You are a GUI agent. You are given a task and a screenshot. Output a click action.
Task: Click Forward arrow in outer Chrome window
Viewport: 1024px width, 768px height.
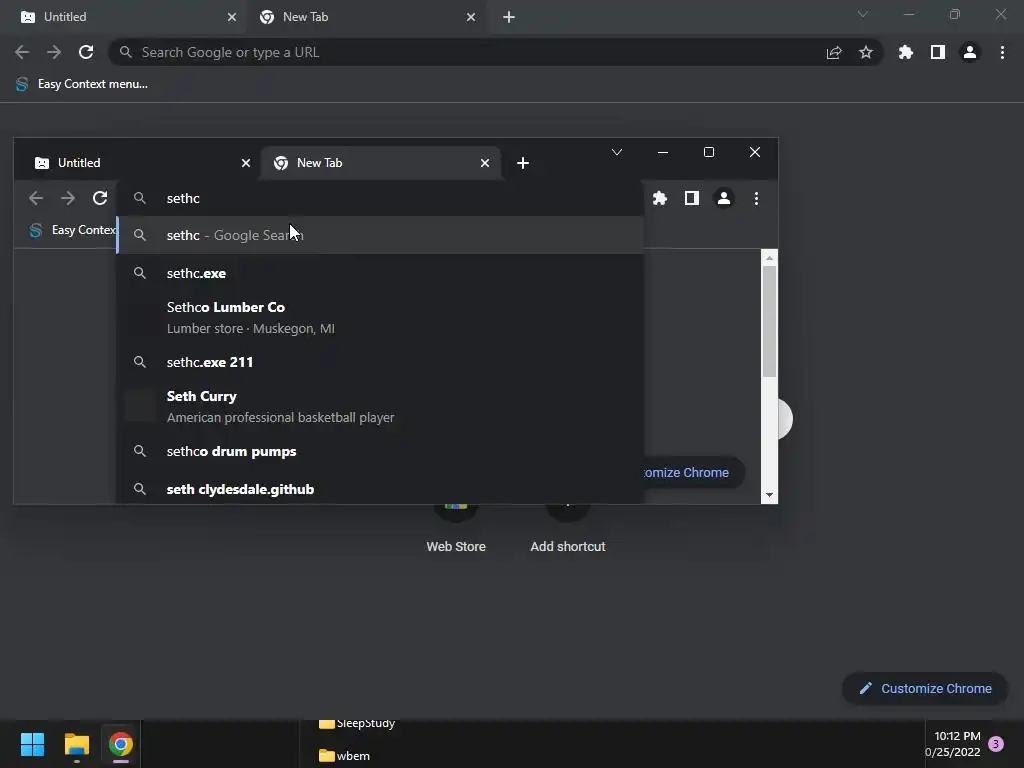coord(54,52)
